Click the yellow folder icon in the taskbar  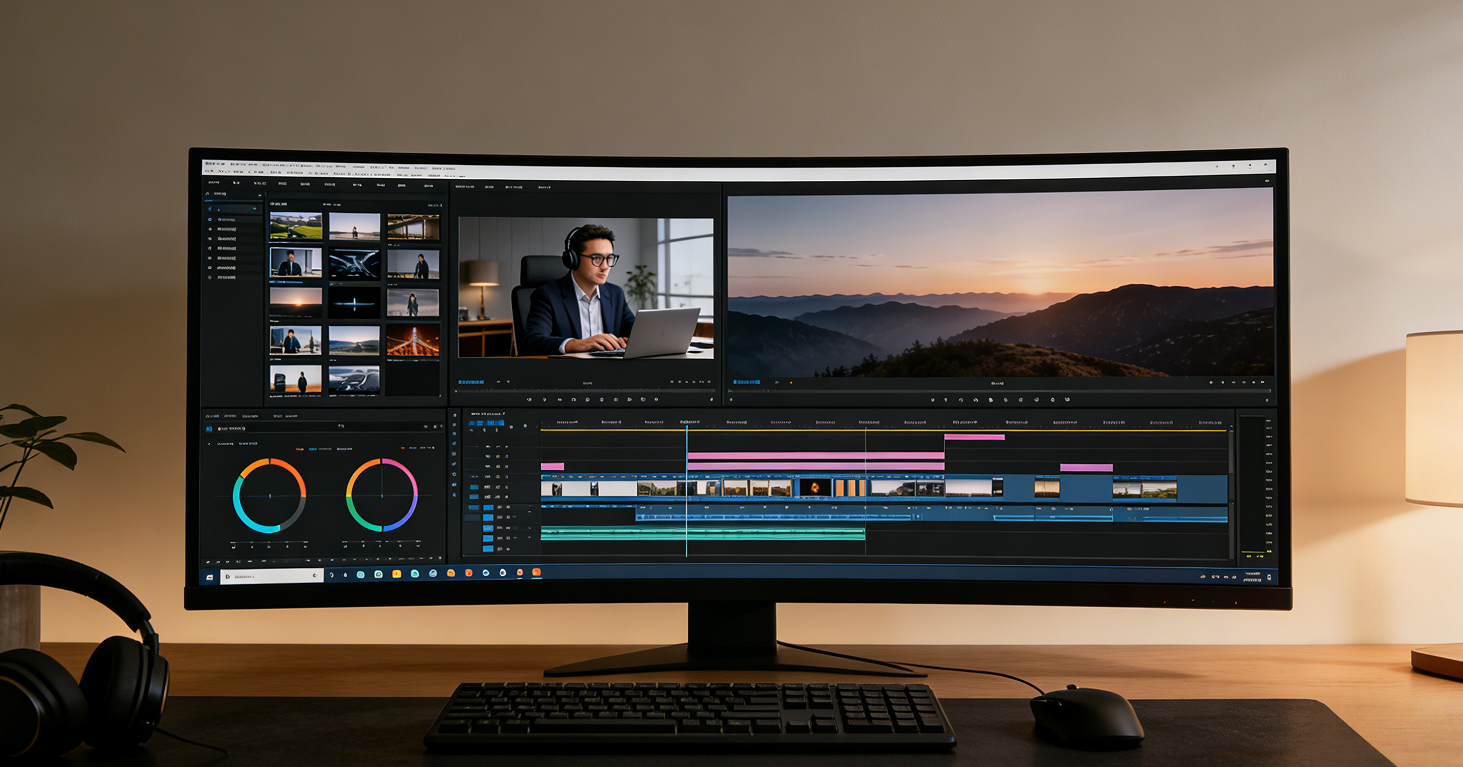tap(397, 574)
